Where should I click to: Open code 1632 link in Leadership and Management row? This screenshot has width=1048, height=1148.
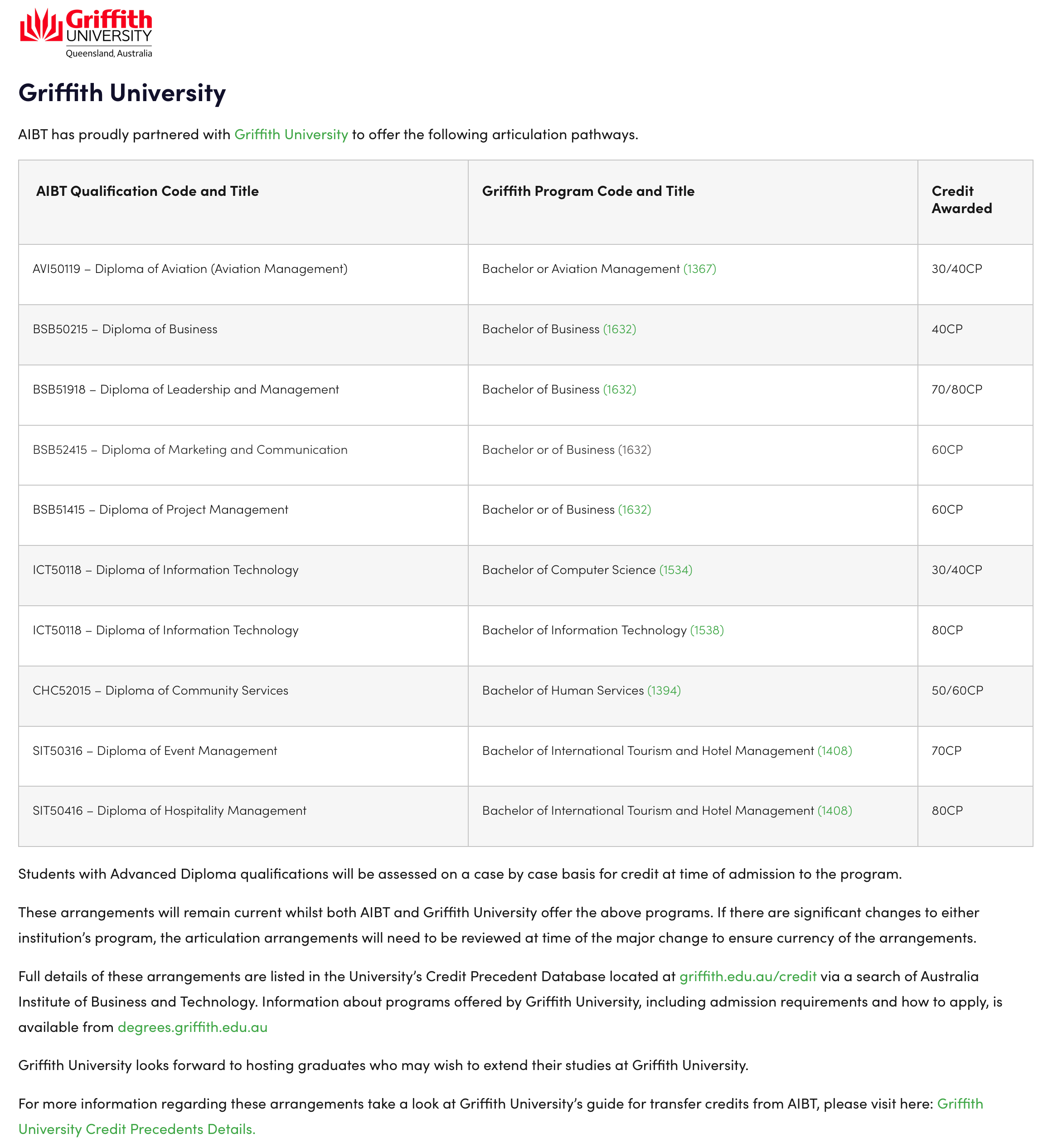point(619,389)
